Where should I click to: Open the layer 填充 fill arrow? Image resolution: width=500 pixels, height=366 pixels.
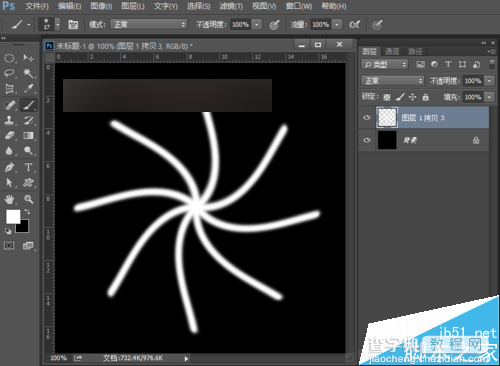[x=489, y=97]
